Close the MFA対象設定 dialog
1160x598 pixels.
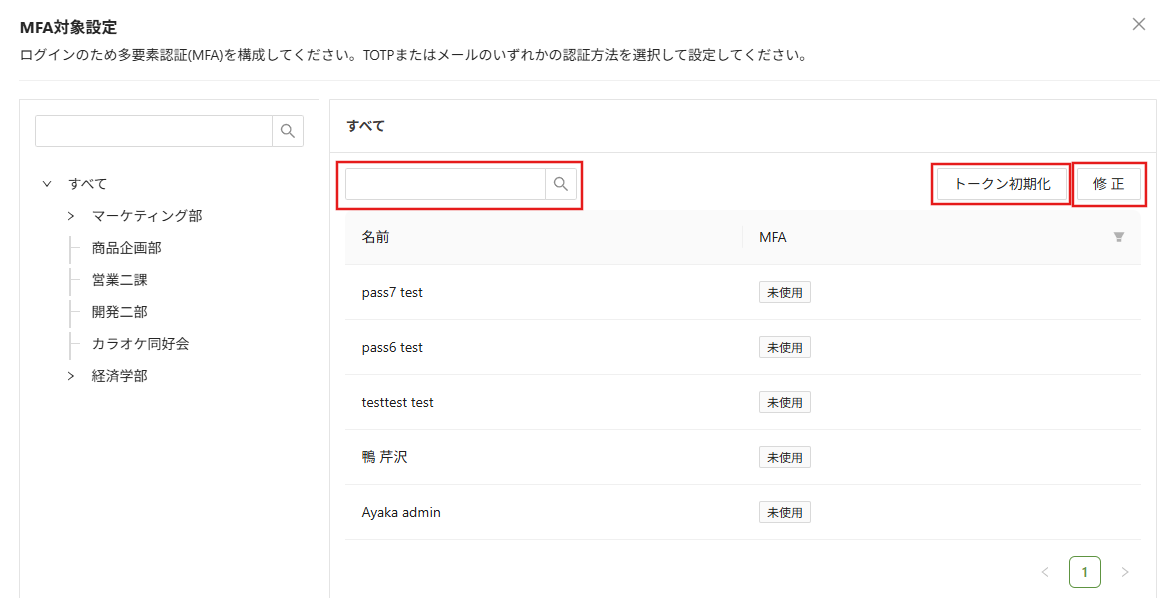tap(1138, 24)
